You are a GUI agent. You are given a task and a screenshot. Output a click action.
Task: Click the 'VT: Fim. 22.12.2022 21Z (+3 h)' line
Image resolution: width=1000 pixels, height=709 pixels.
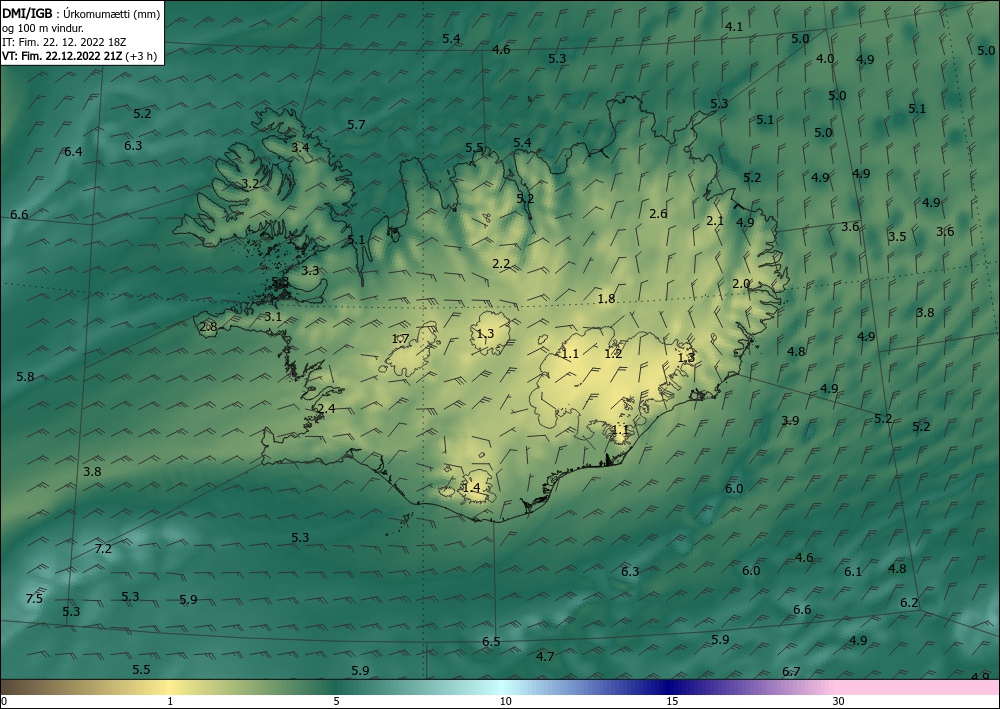pyautogui.click(x=80, y=56)
